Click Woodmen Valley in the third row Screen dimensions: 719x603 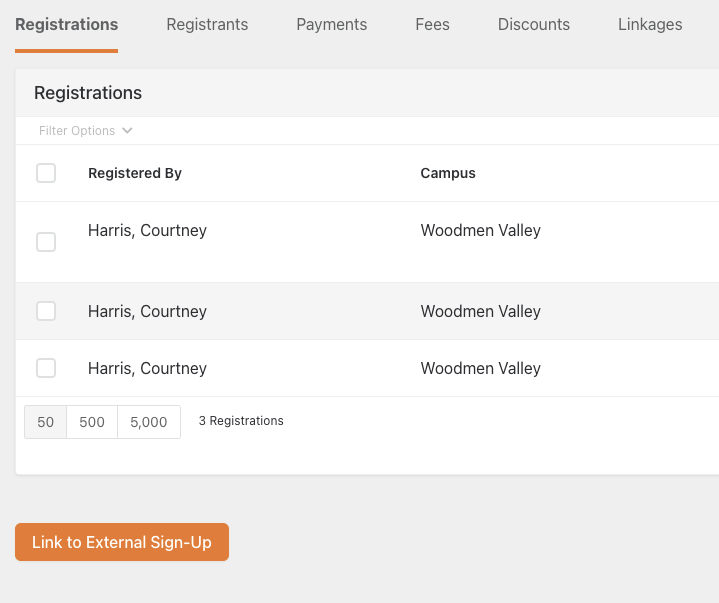[x=480, y=369]
